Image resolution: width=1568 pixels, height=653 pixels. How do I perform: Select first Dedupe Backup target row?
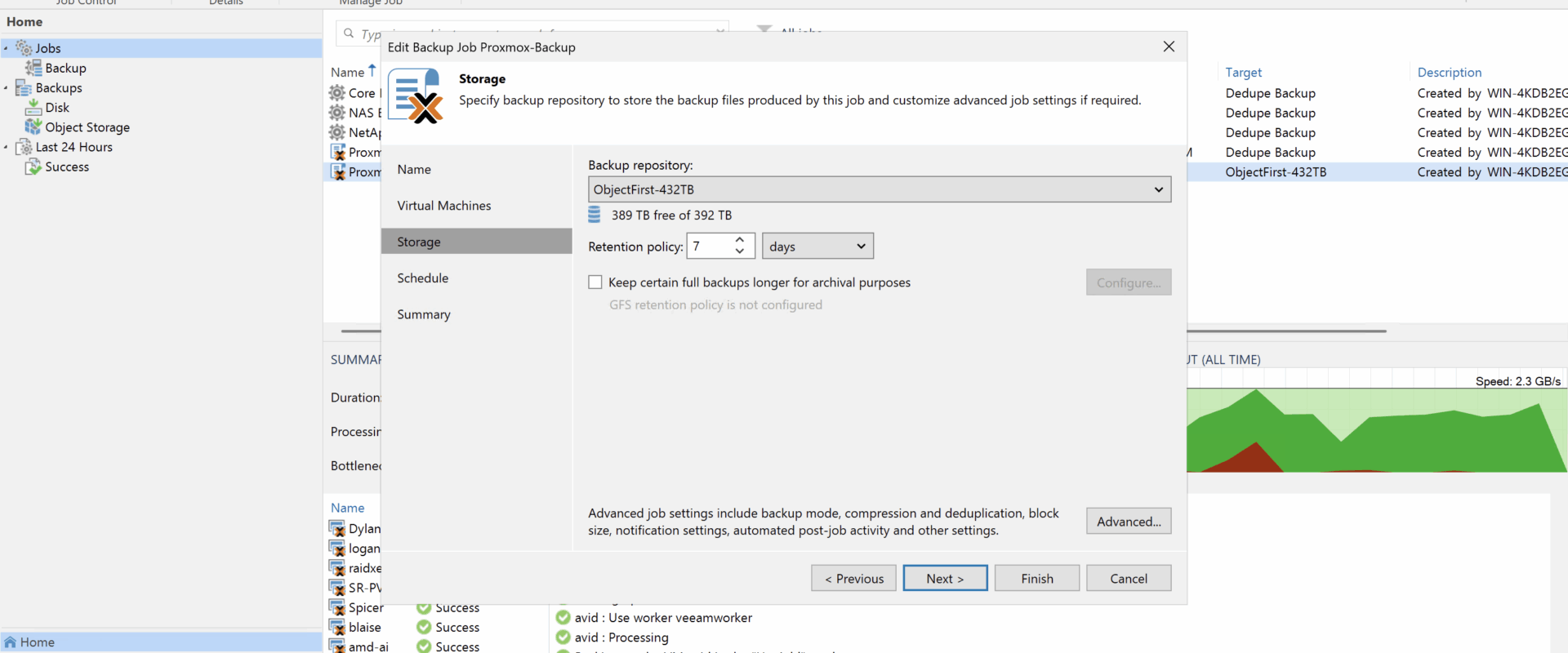coord(1270,93)
